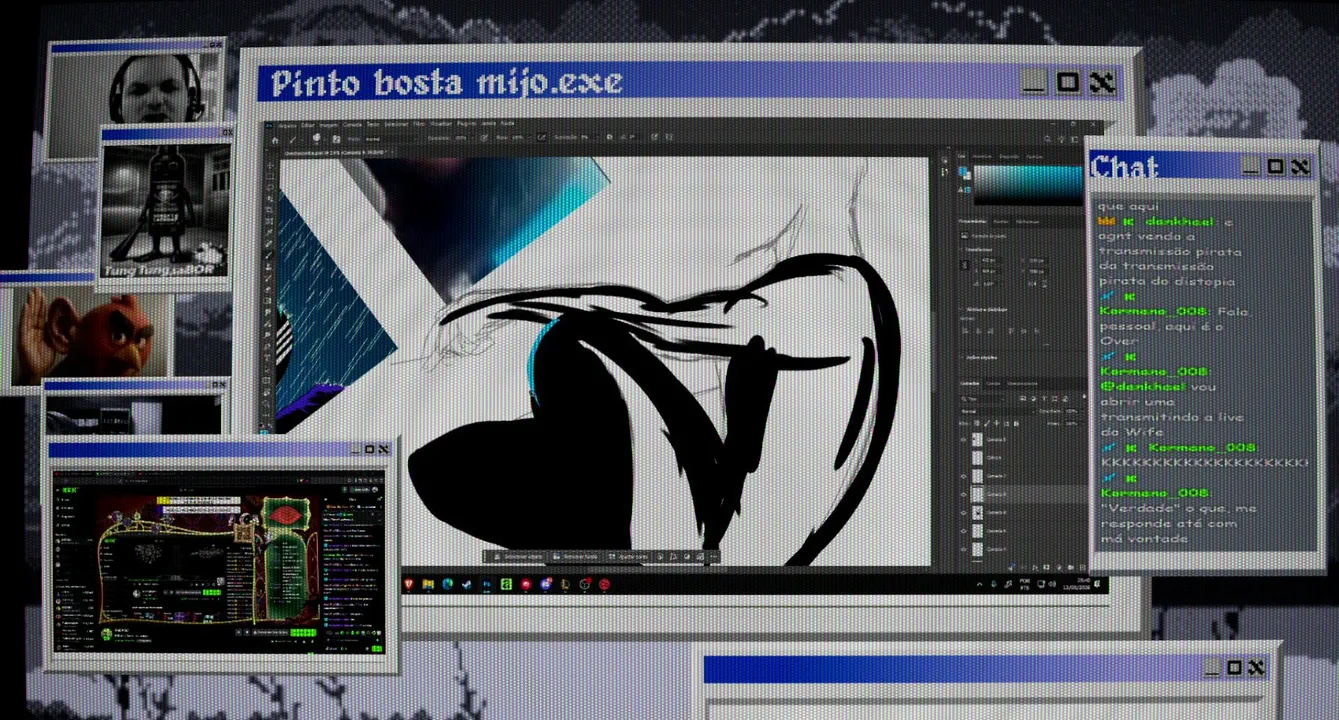
Task: Open the layer filter type dropdown
Action: point(982,397)
